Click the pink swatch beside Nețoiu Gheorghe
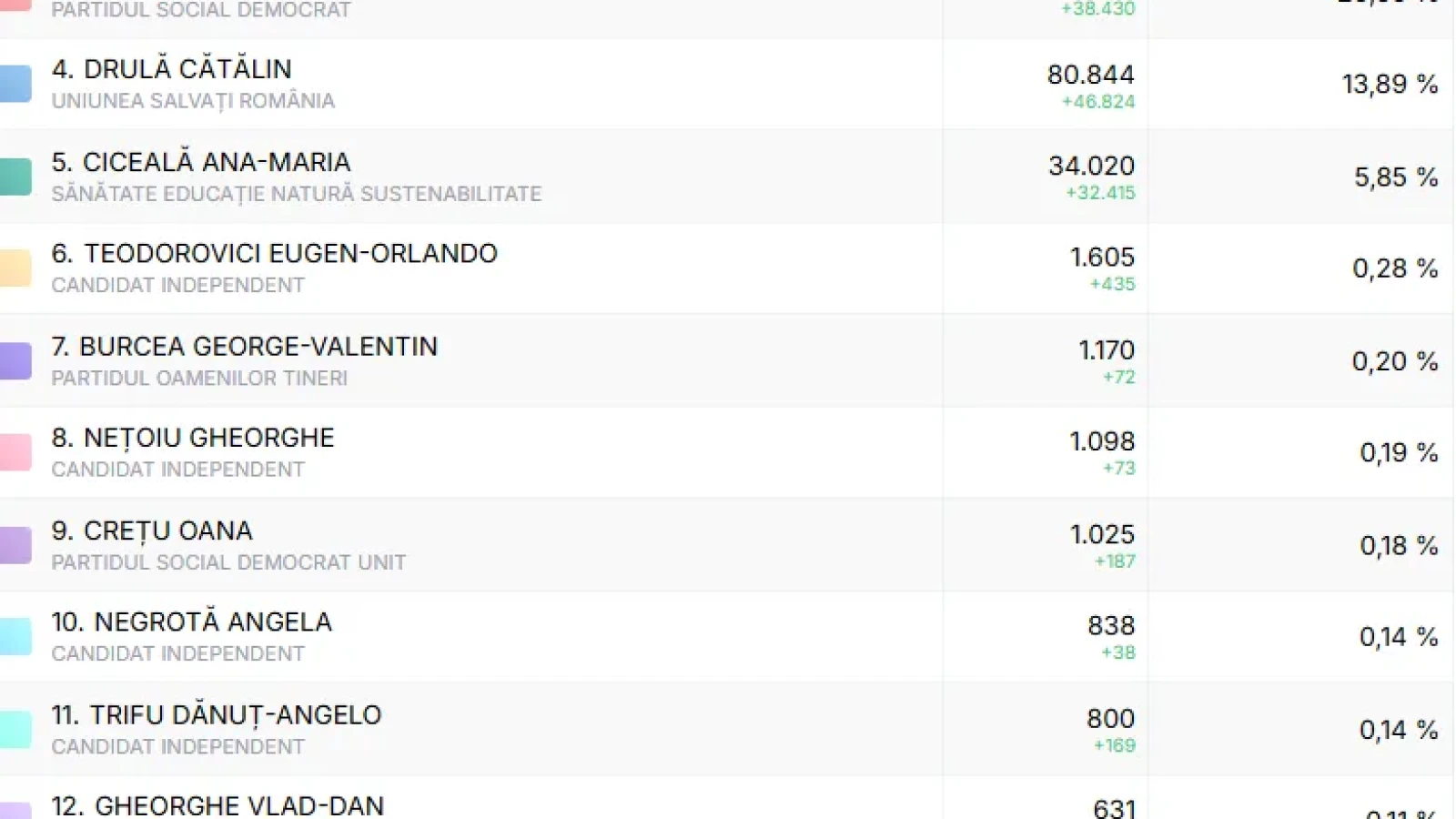The height and width of the screenshot is (819, 1456). tap(15, 452)
